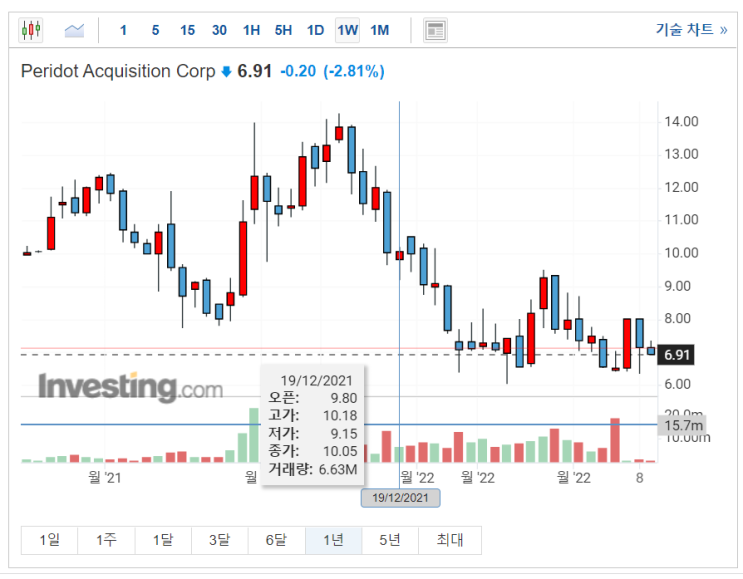The width and height of the screenshot is (743, 579).
Task: Click the 8 label on time axis
Action: pos(640,478)
